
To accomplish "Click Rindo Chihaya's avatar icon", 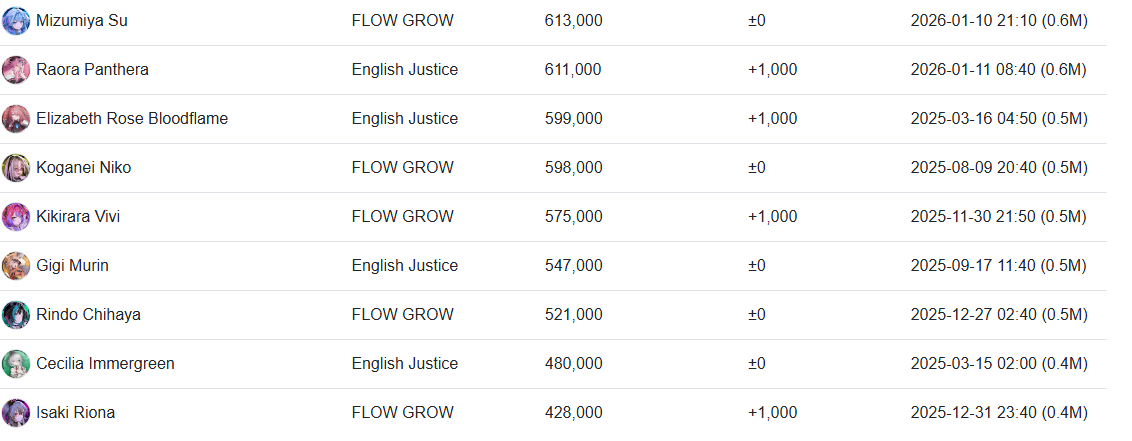I will click(x=16, y=315).
